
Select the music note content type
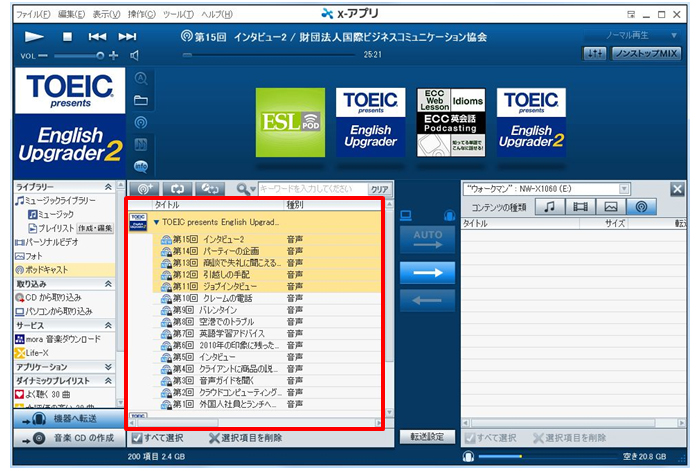pos(549,207)
